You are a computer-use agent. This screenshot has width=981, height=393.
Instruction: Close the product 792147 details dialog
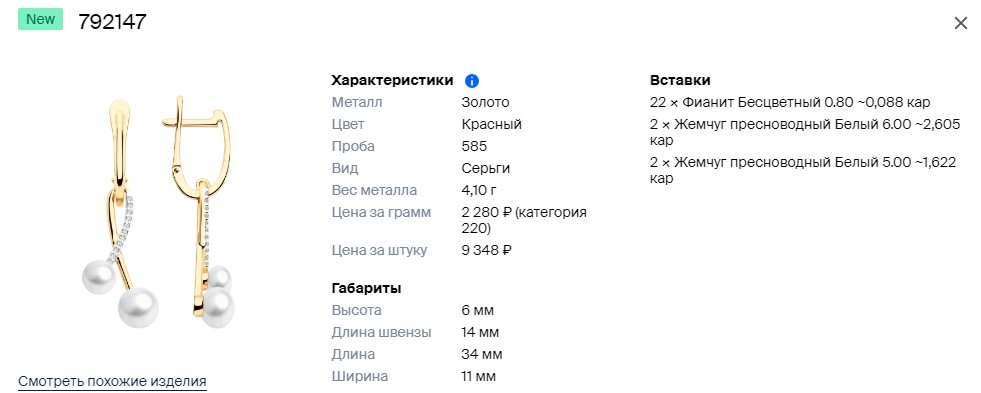960,23
